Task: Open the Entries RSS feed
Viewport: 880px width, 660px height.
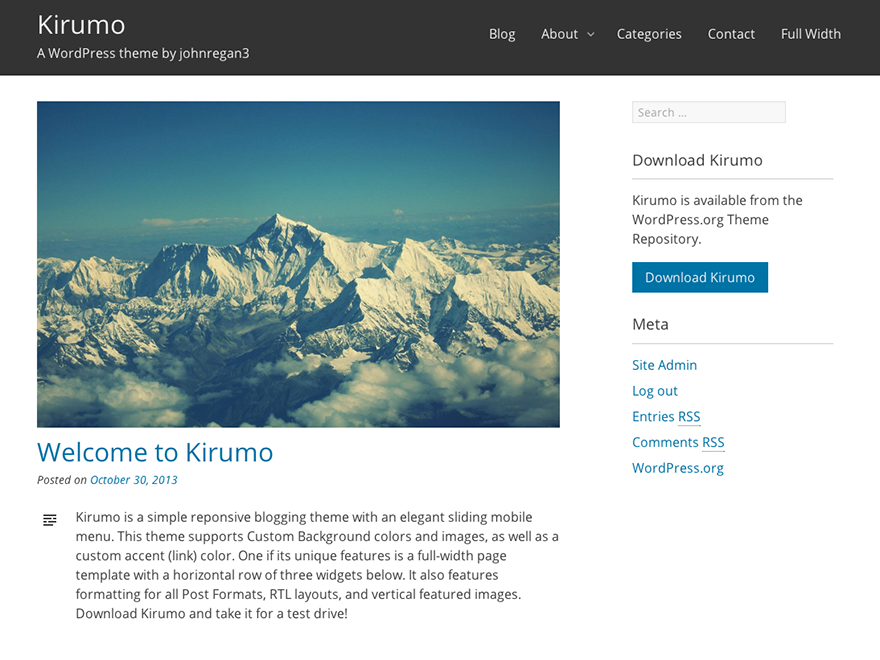Action: [666, 417]
